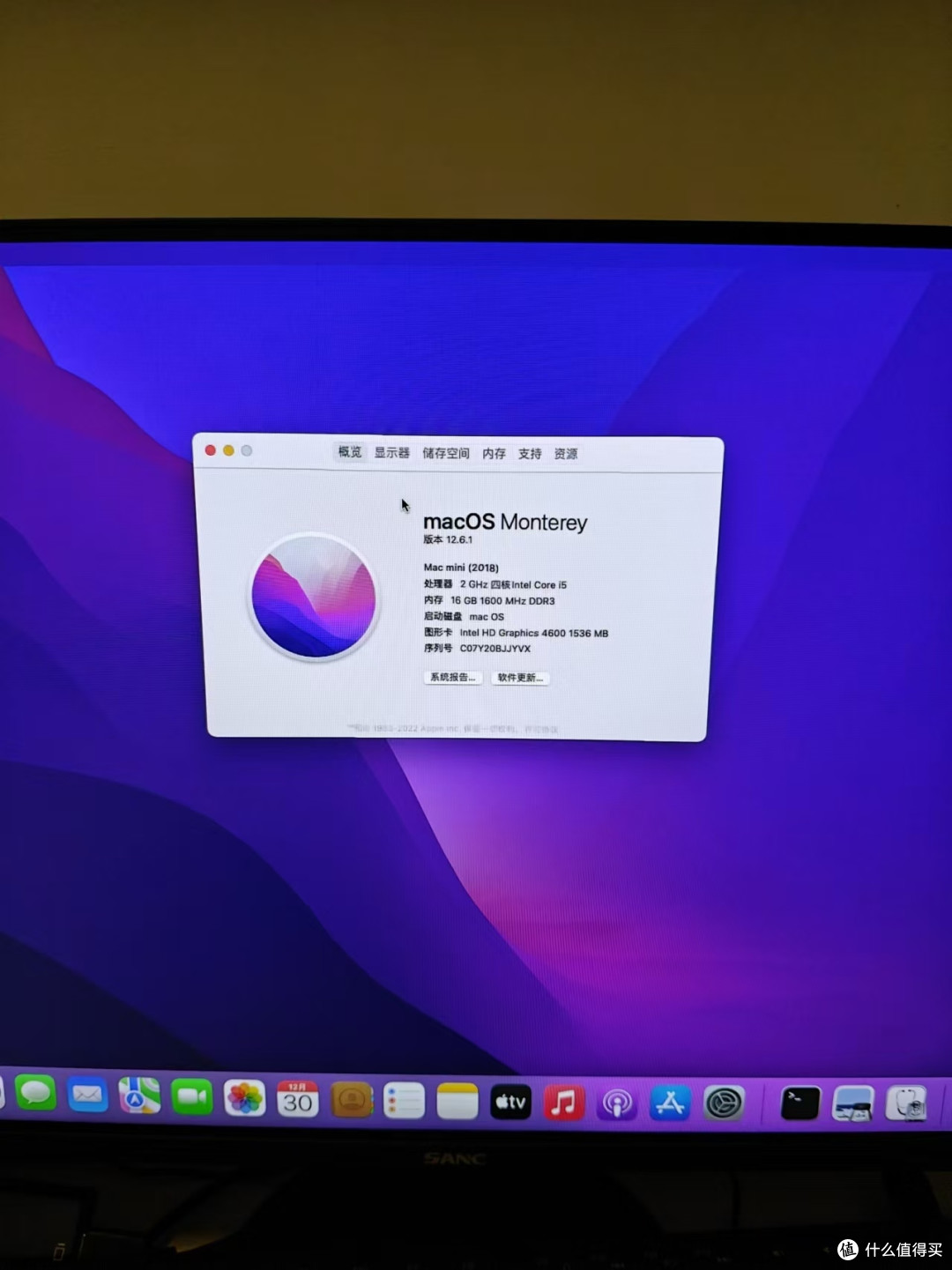The width and height of the screenshot is (952, 1270).
Task: Switch to the 储存空间 tab
Action: (446, 453)
